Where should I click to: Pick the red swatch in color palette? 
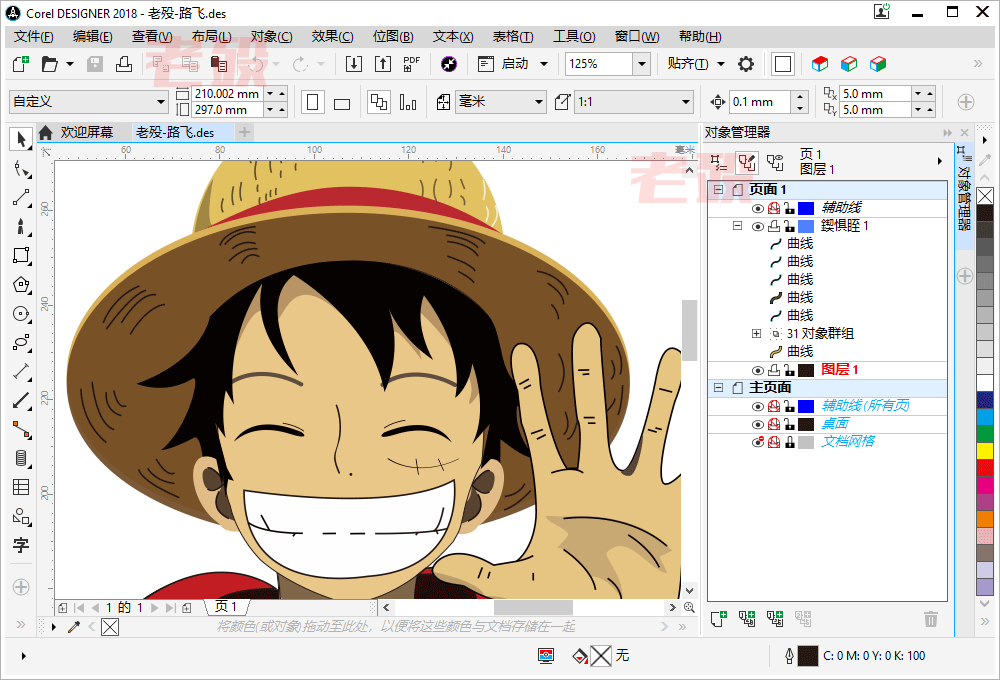click(985, 468)
